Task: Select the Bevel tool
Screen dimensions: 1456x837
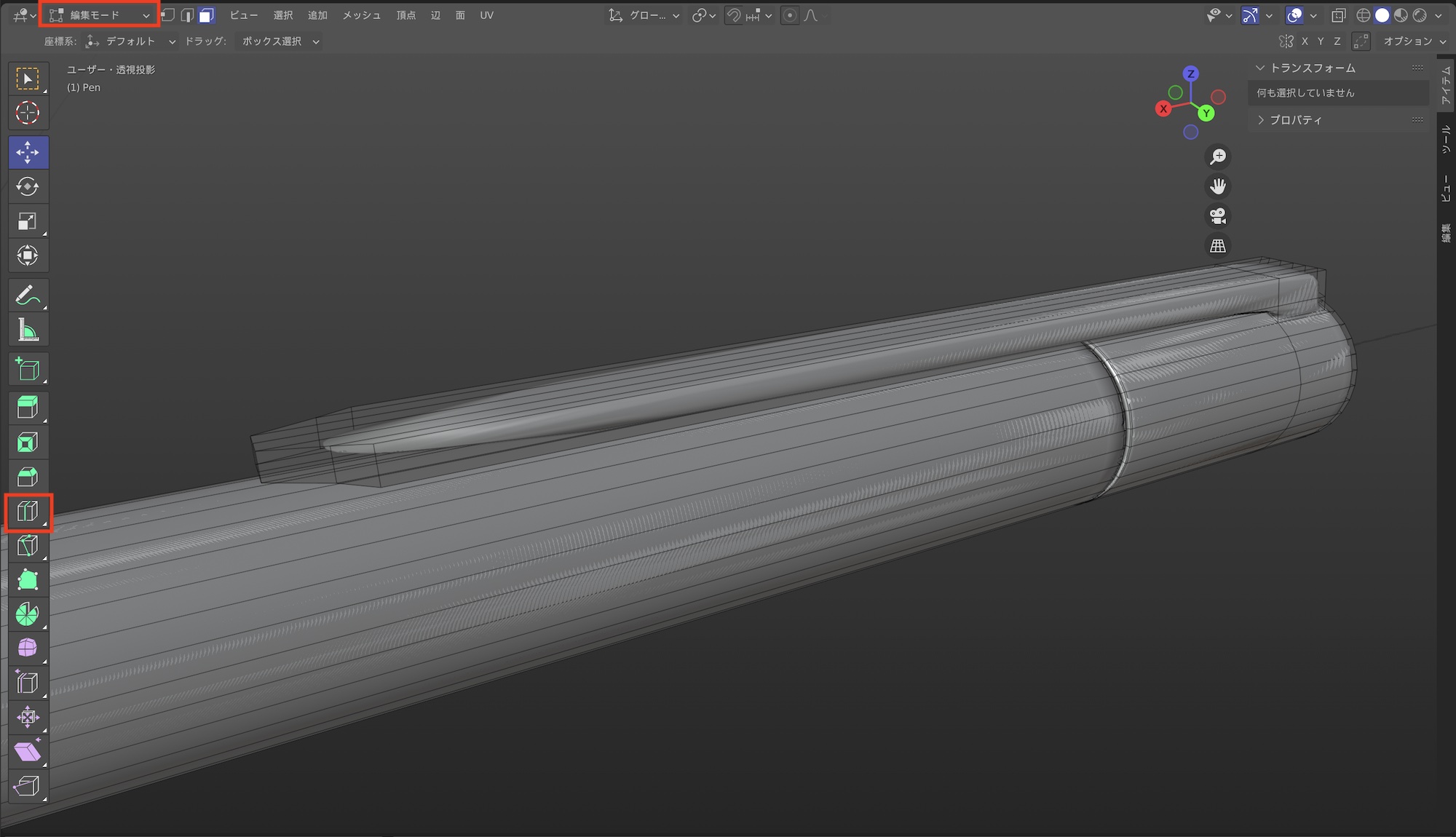Action: [x=28, y=477]
